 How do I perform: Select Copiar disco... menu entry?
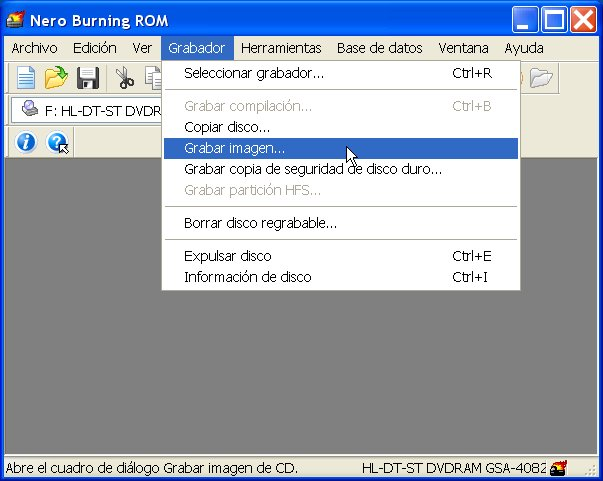pyautogui.click(x=227, y=127)
